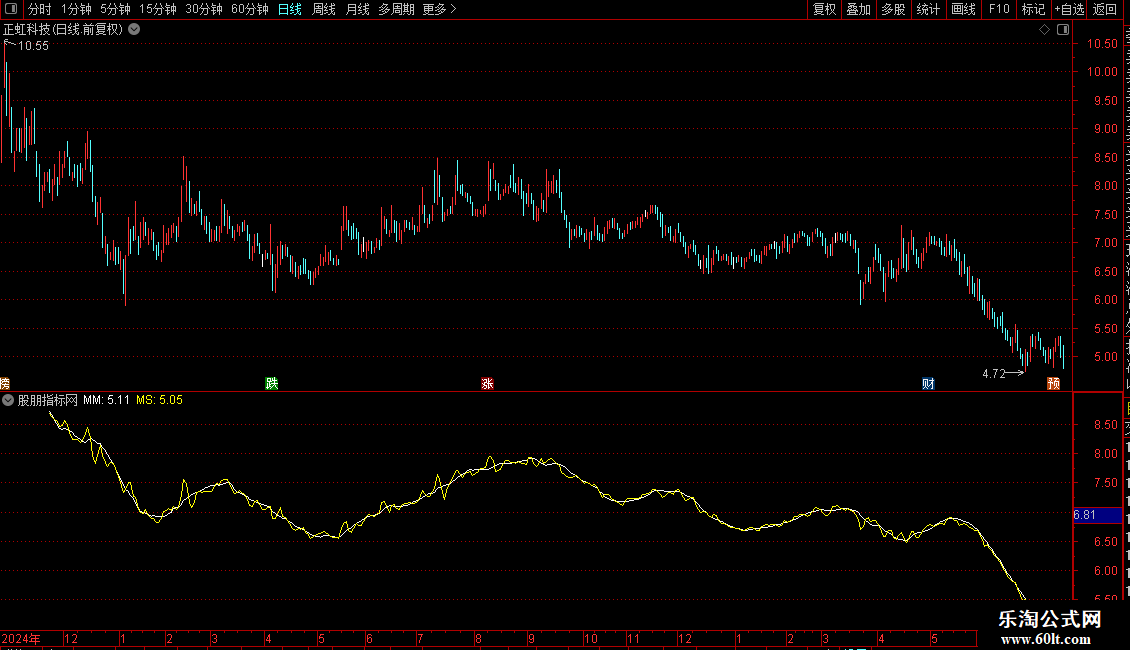Click the 榜 event marker at chart left
This screenshot has height=650, width=1130.
tap(4, 383)
